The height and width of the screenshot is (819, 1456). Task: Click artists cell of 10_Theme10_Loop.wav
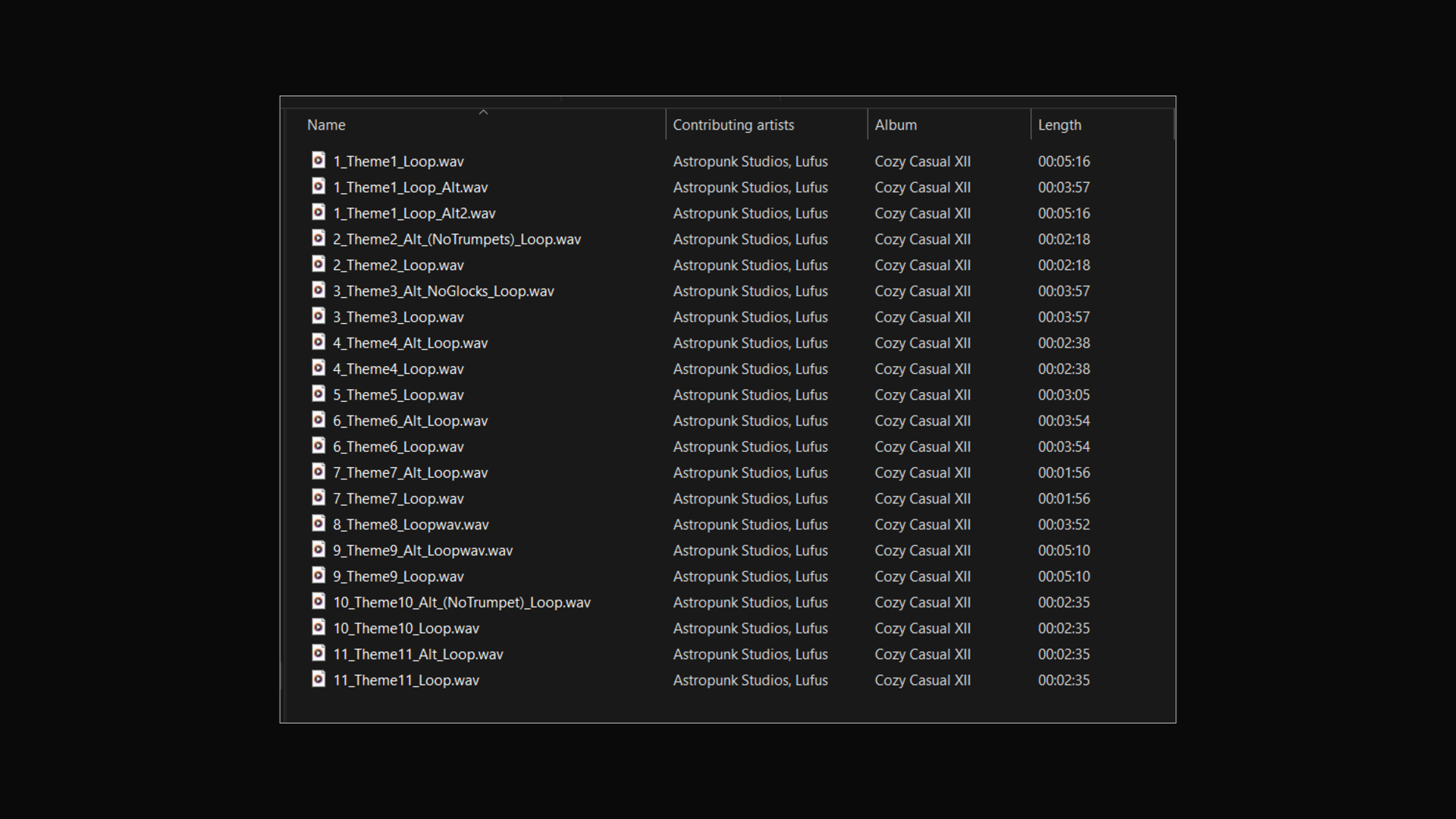point(751,629)
